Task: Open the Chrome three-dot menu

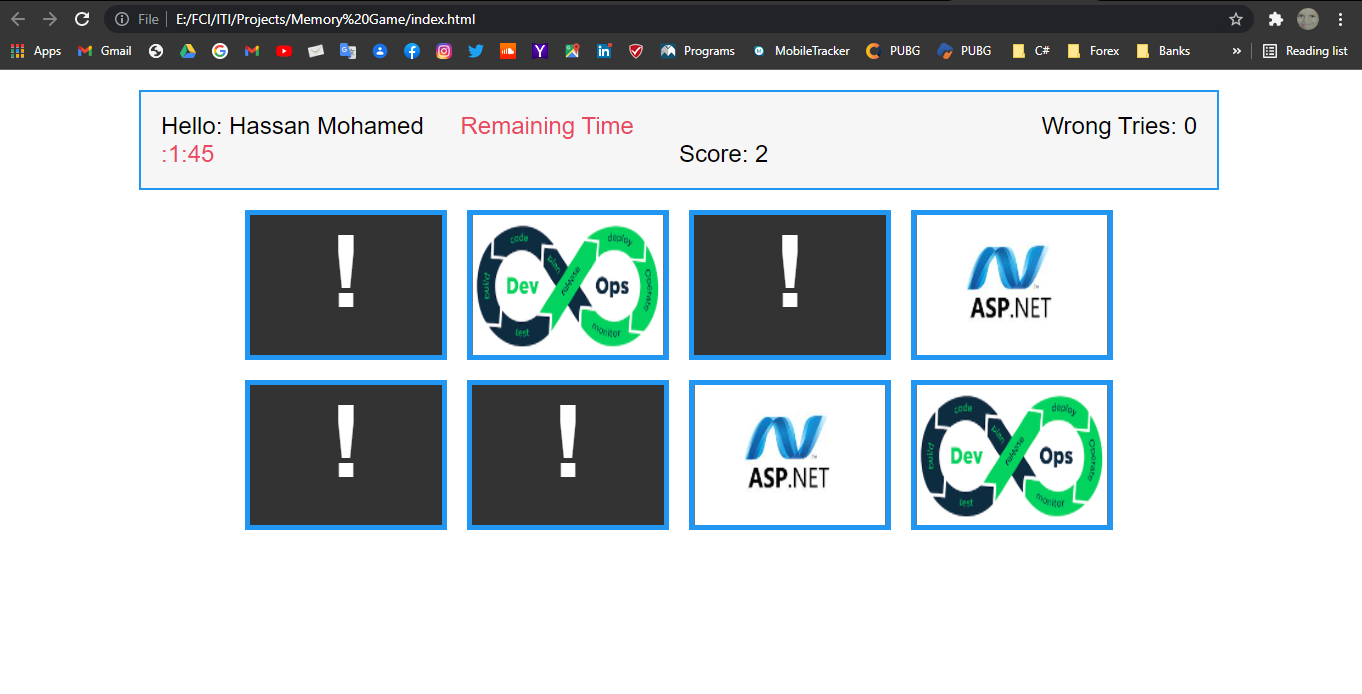Action: [1341, 18]
